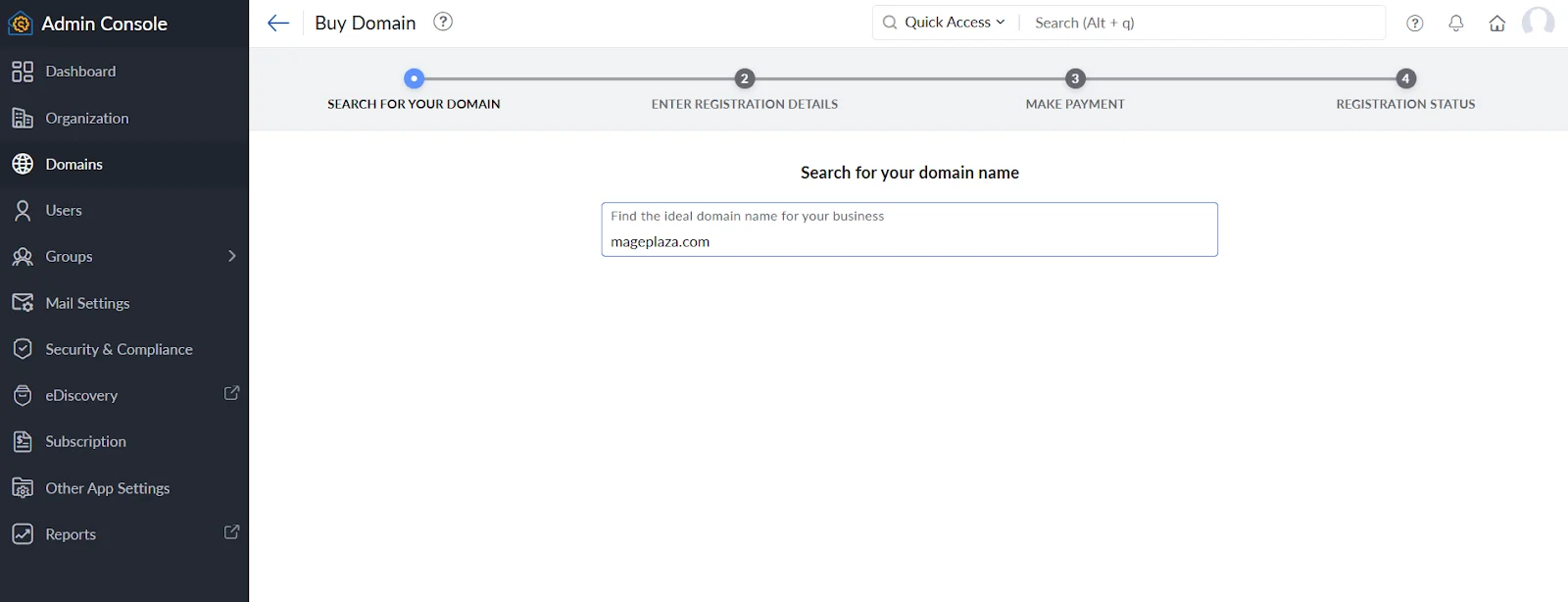Open the Subscription page
This screenshot has width=1568, height=602.
point(85,441)
